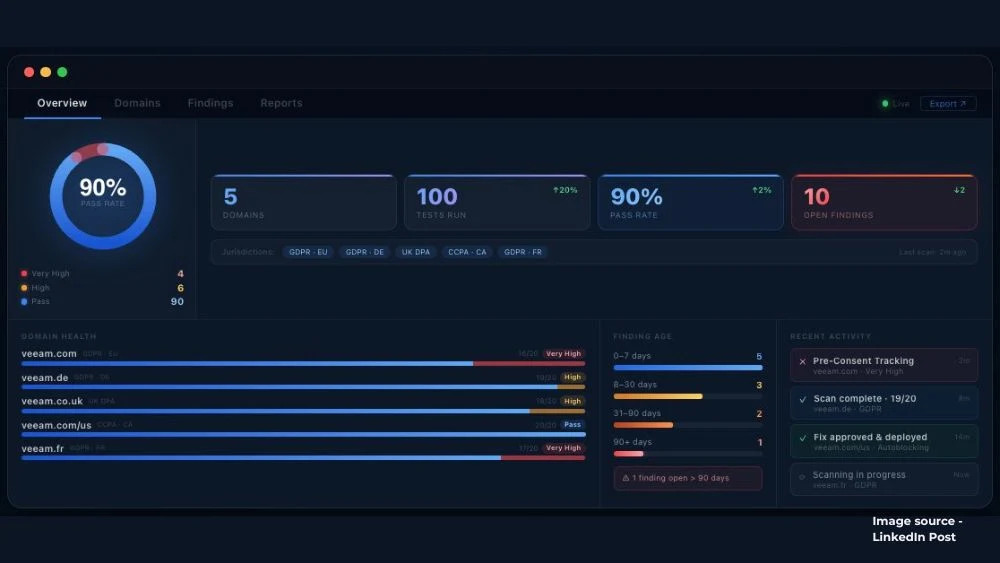Switch to the Domains tab

point(137,103)
